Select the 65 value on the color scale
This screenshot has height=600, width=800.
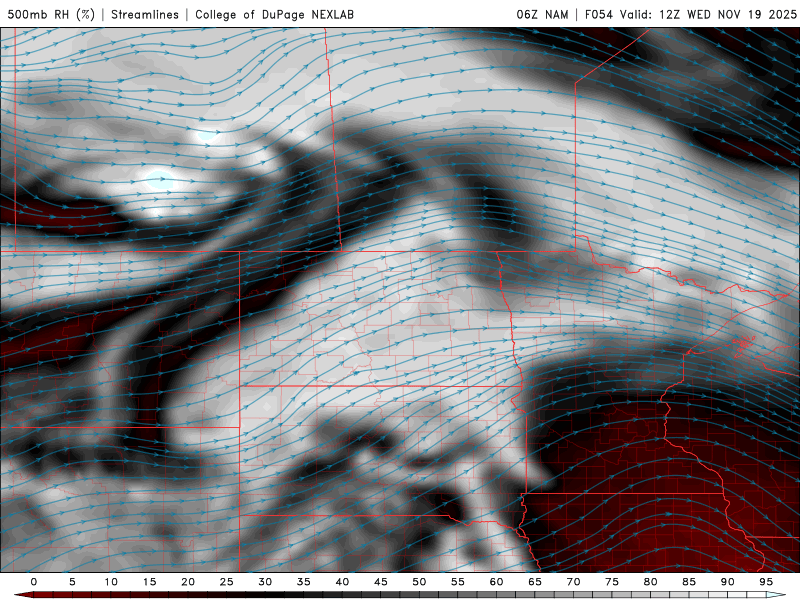coord(535,582)
